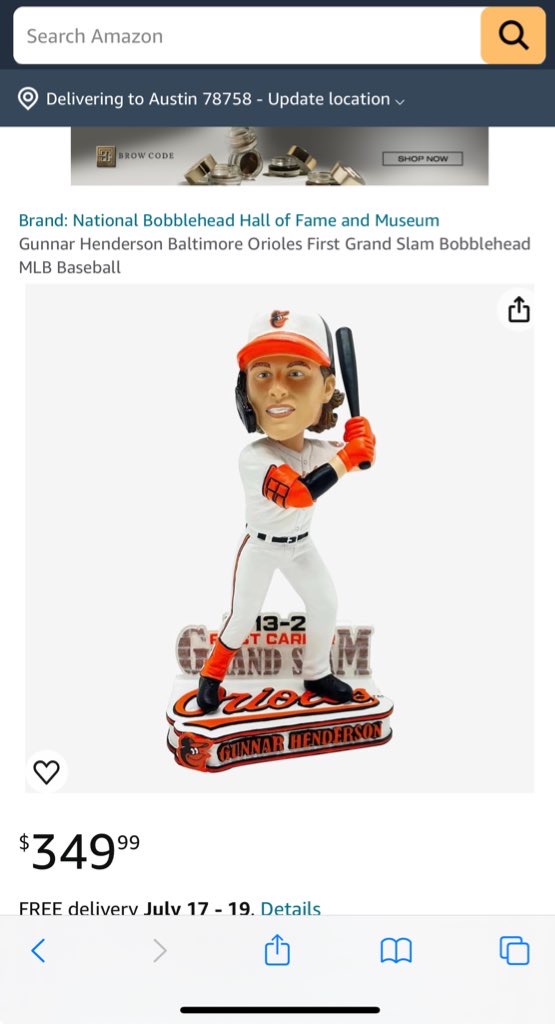Expand the Update location chevron
This screenshot has height=1024, width=555.
point(400,101)
